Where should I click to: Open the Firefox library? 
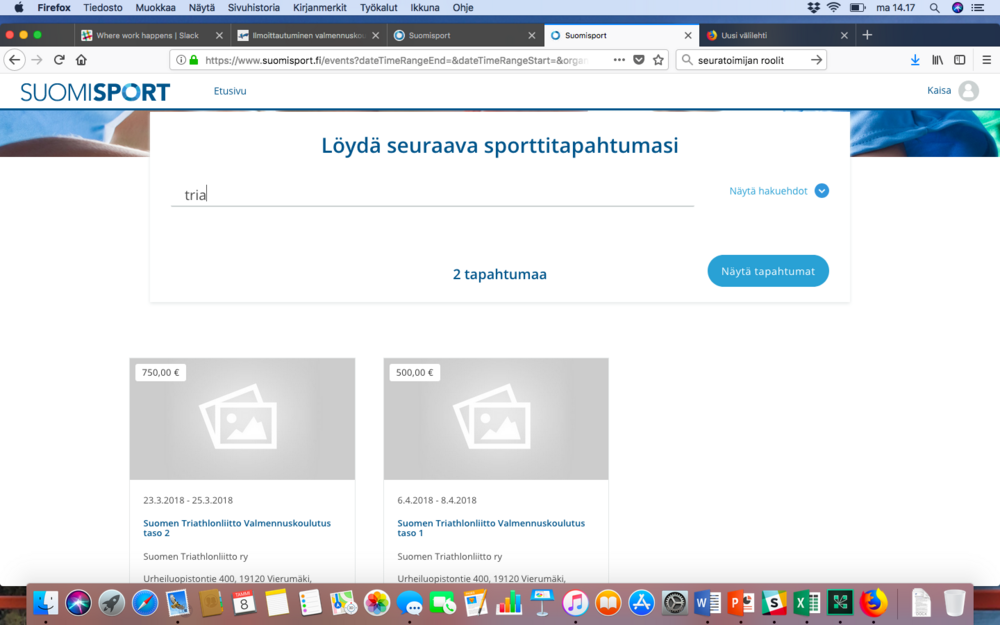(x=938, y=60)
